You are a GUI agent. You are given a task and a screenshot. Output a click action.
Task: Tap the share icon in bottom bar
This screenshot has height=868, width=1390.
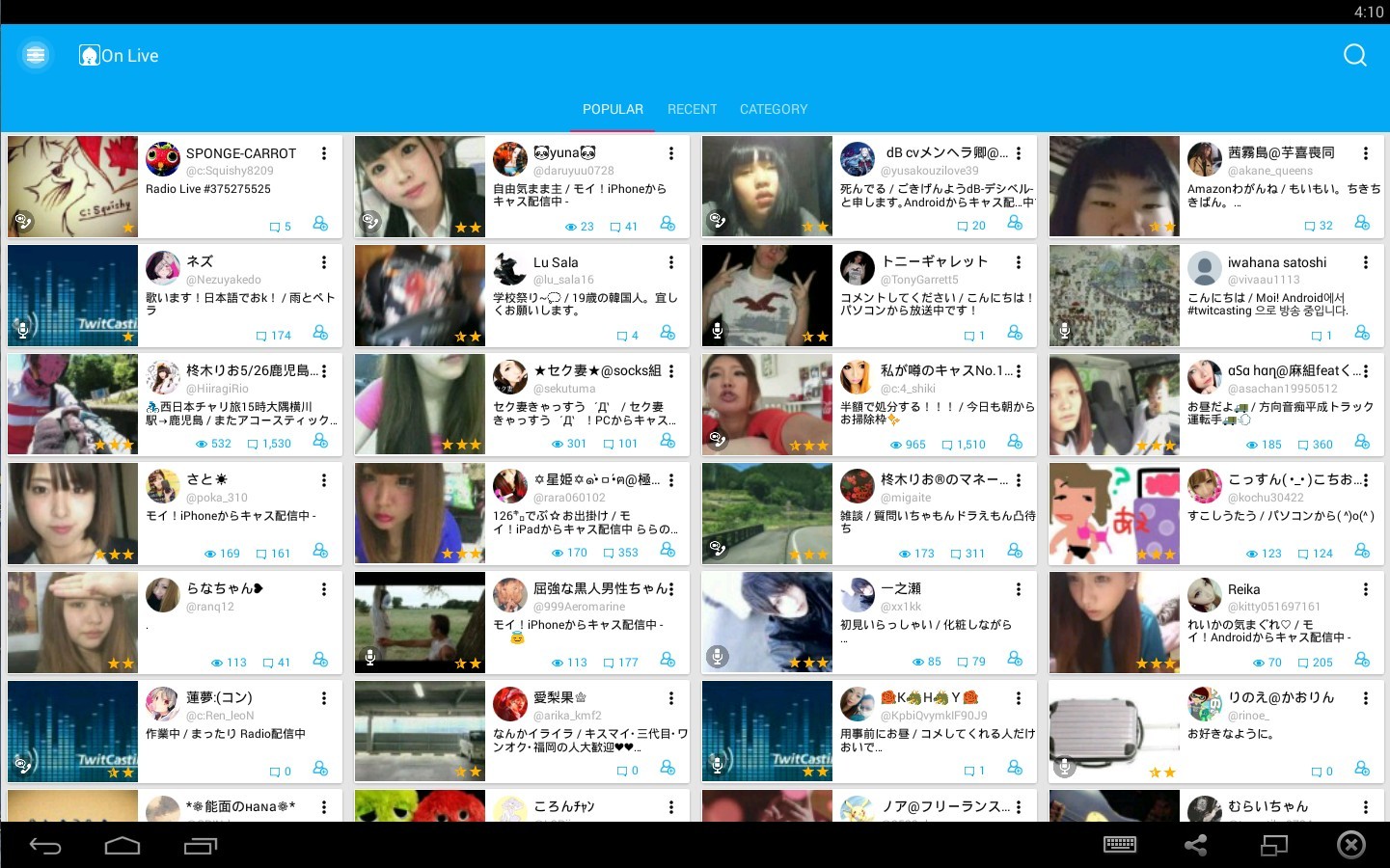point(1195,846)
